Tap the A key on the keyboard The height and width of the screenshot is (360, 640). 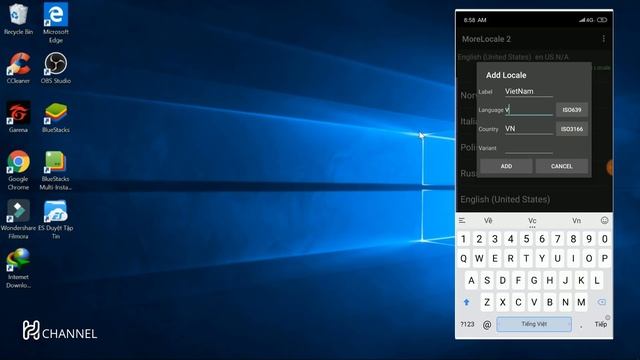point(471,280)
